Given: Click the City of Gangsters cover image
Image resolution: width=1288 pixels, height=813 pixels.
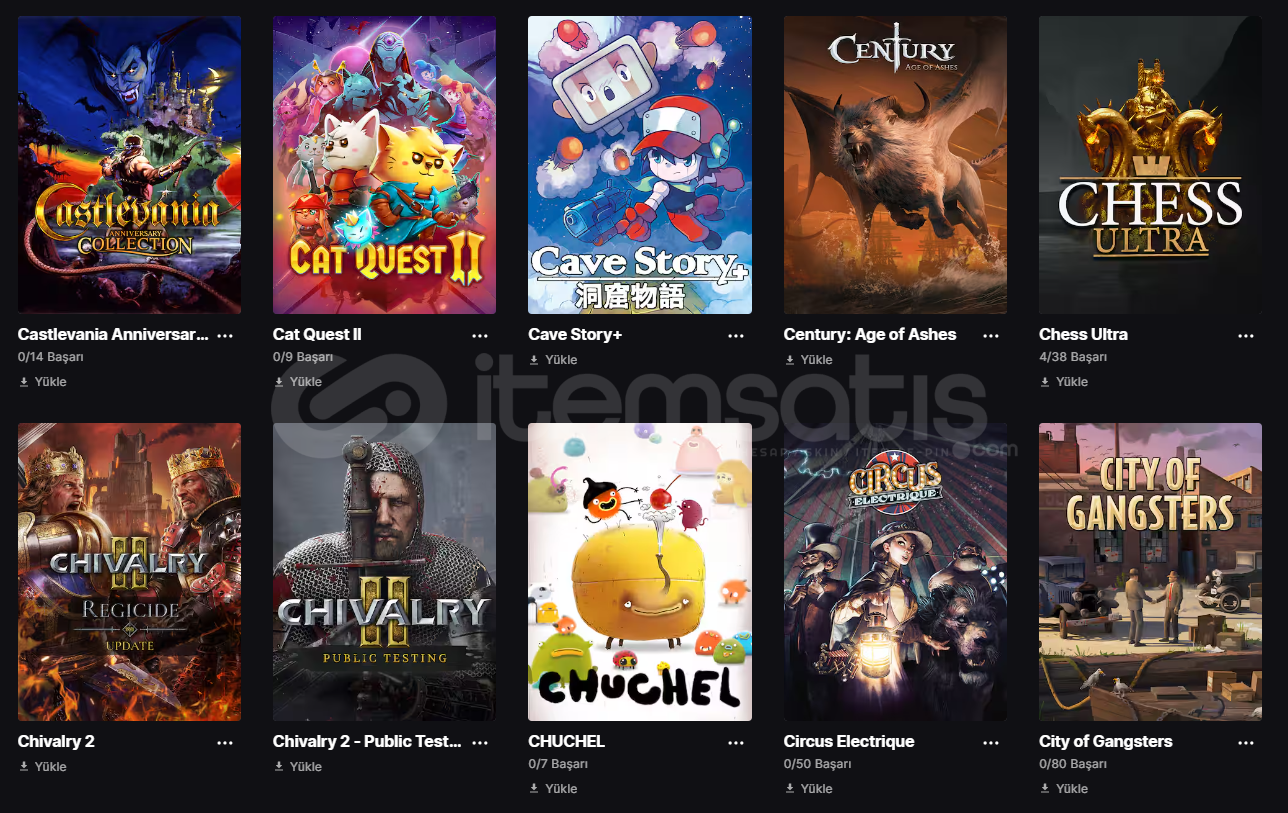Looking at the screenshot, I should tap(1150, 572).
